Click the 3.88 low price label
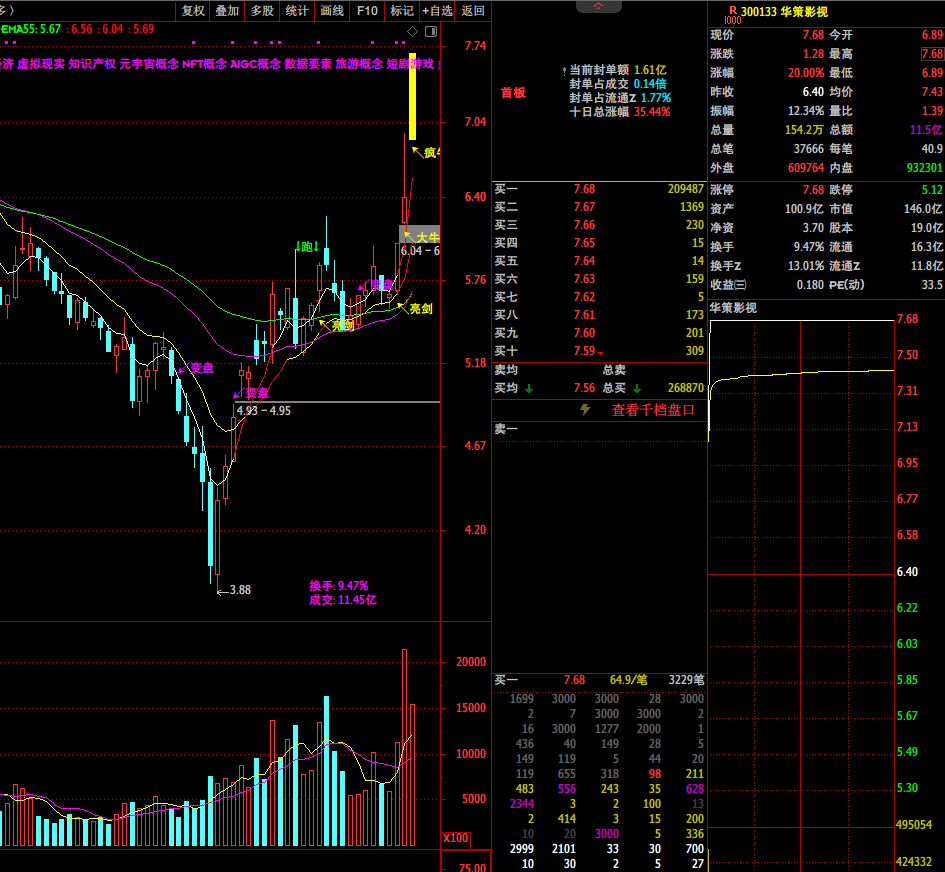The width and height of the screenshot is (945, 872). coord(240,590)
